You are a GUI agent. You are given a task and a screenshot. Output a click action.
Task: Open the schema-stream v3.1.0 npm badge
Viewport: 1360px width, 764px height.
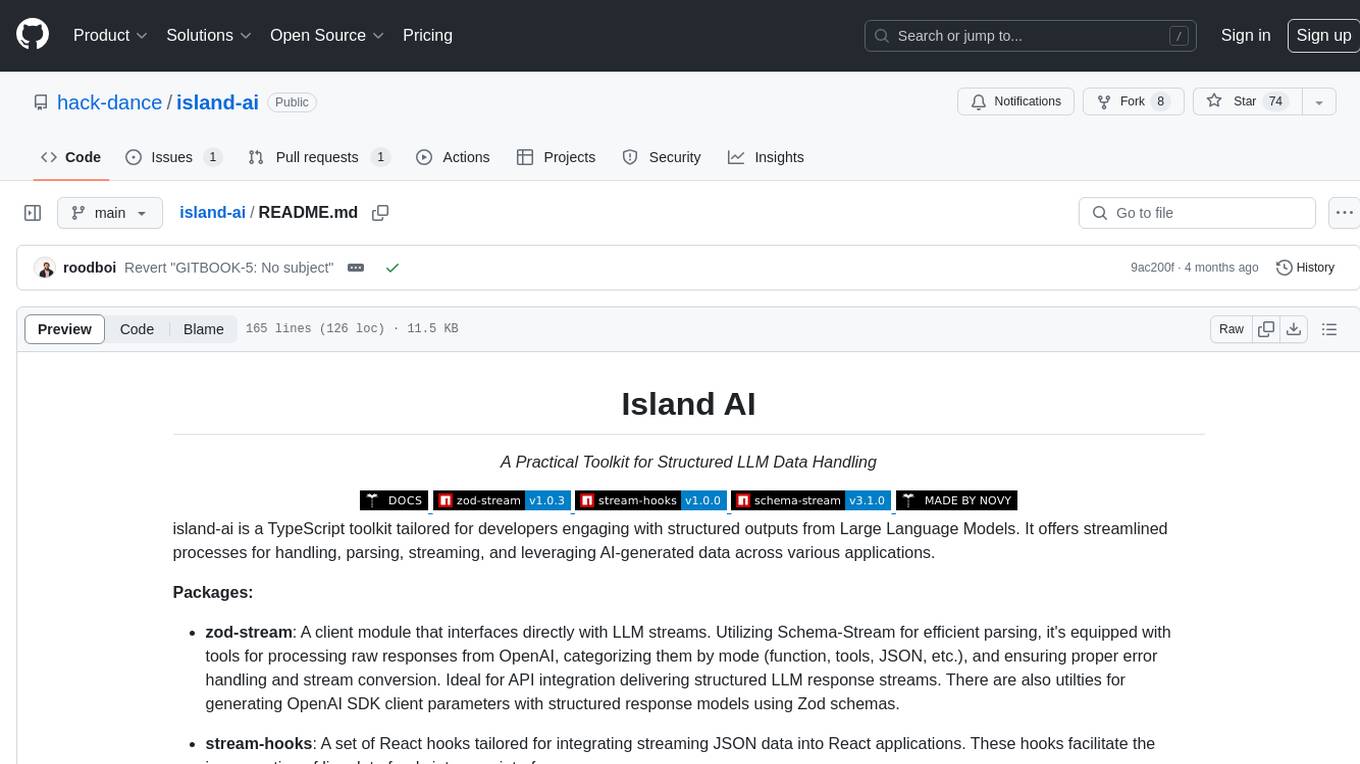[x=811, y=500]
